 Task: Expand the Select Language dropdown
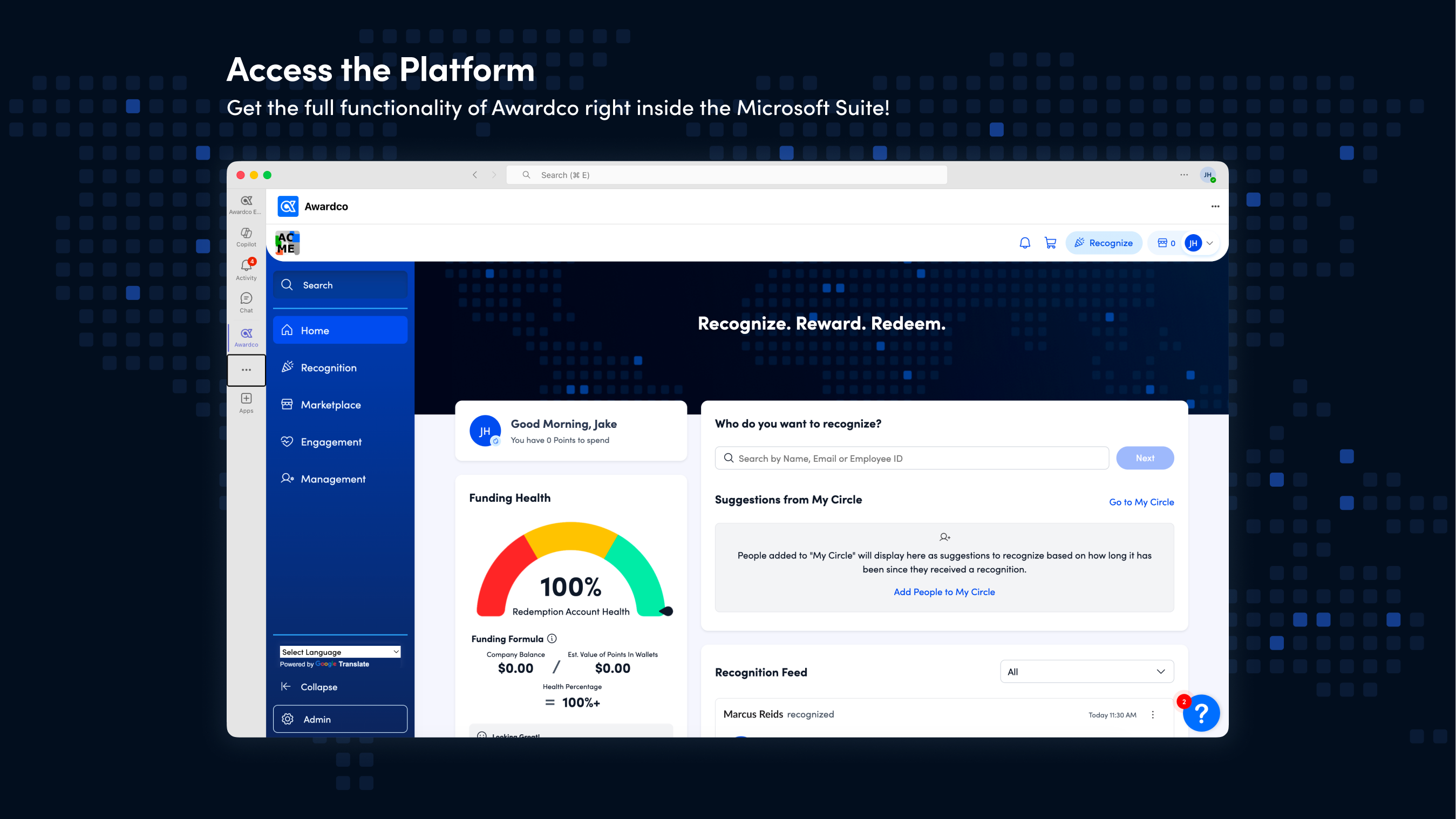[x=339, y=652]
